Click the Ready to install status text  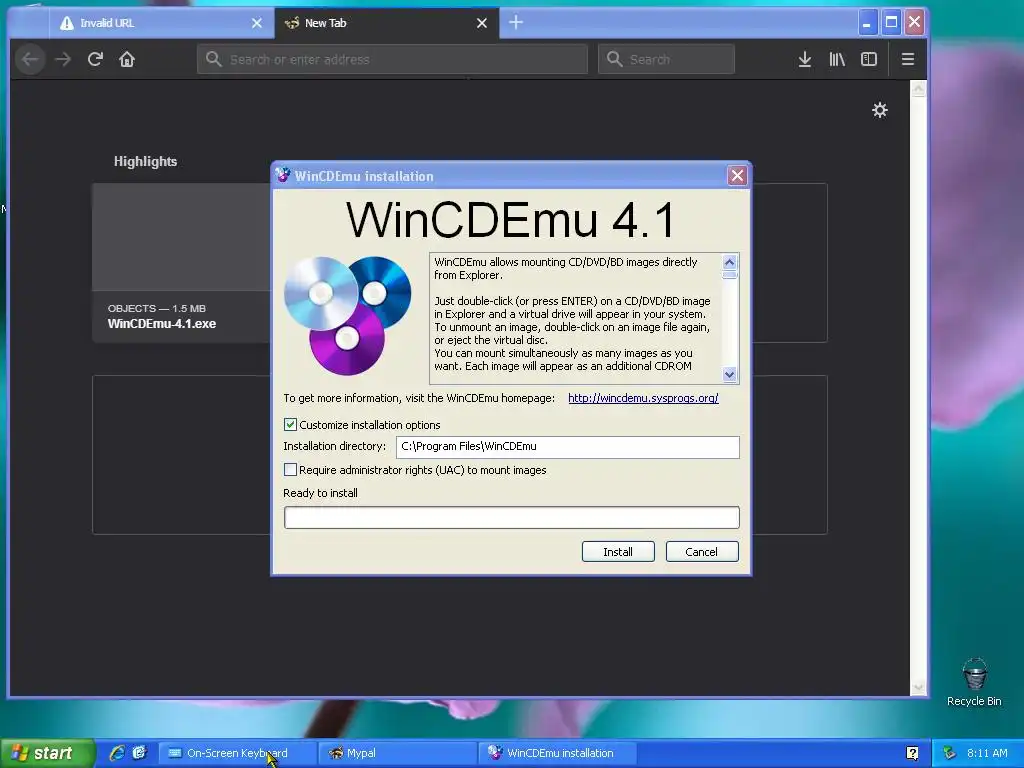click(320, 493)
